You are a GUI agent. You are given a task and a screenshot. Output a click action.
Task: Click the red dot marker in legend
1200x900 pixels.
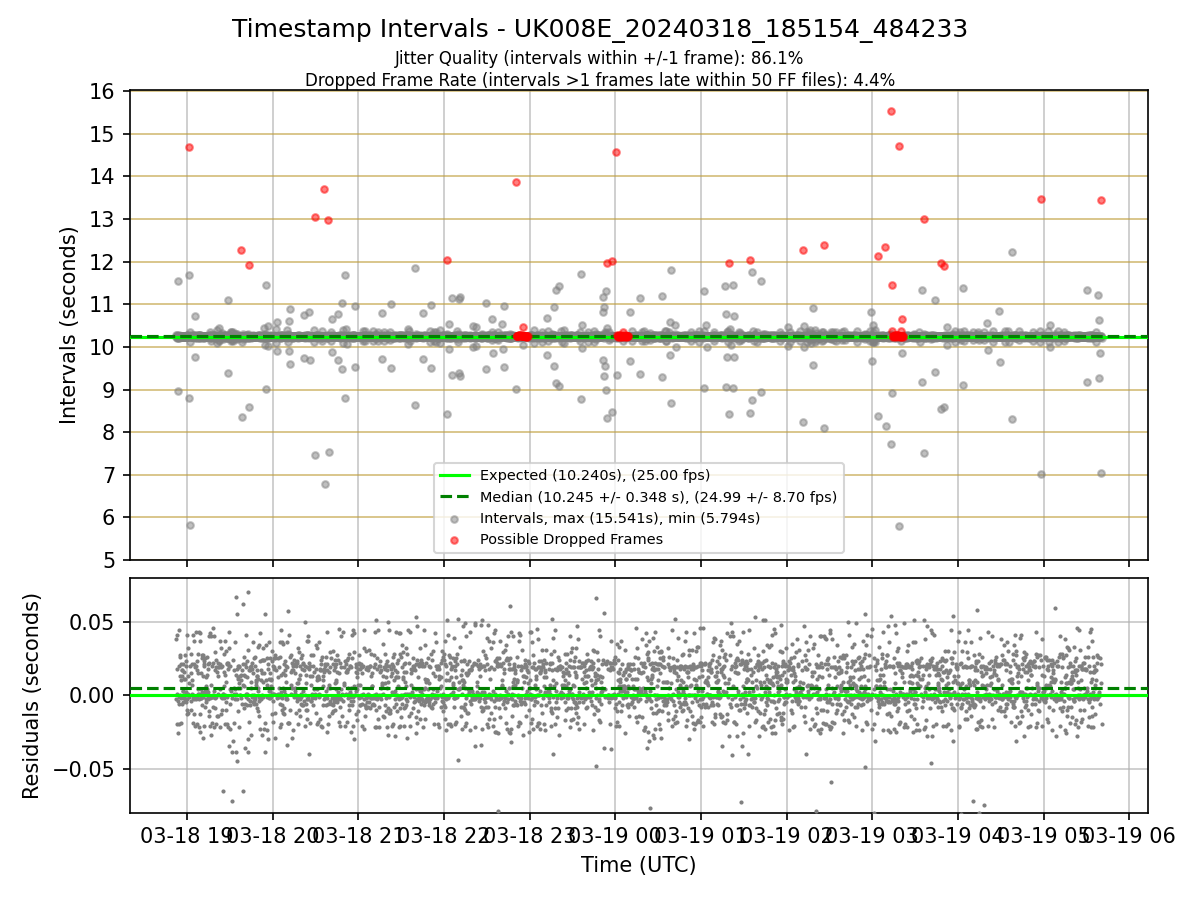pyautogui.click(x=455, y=540)
